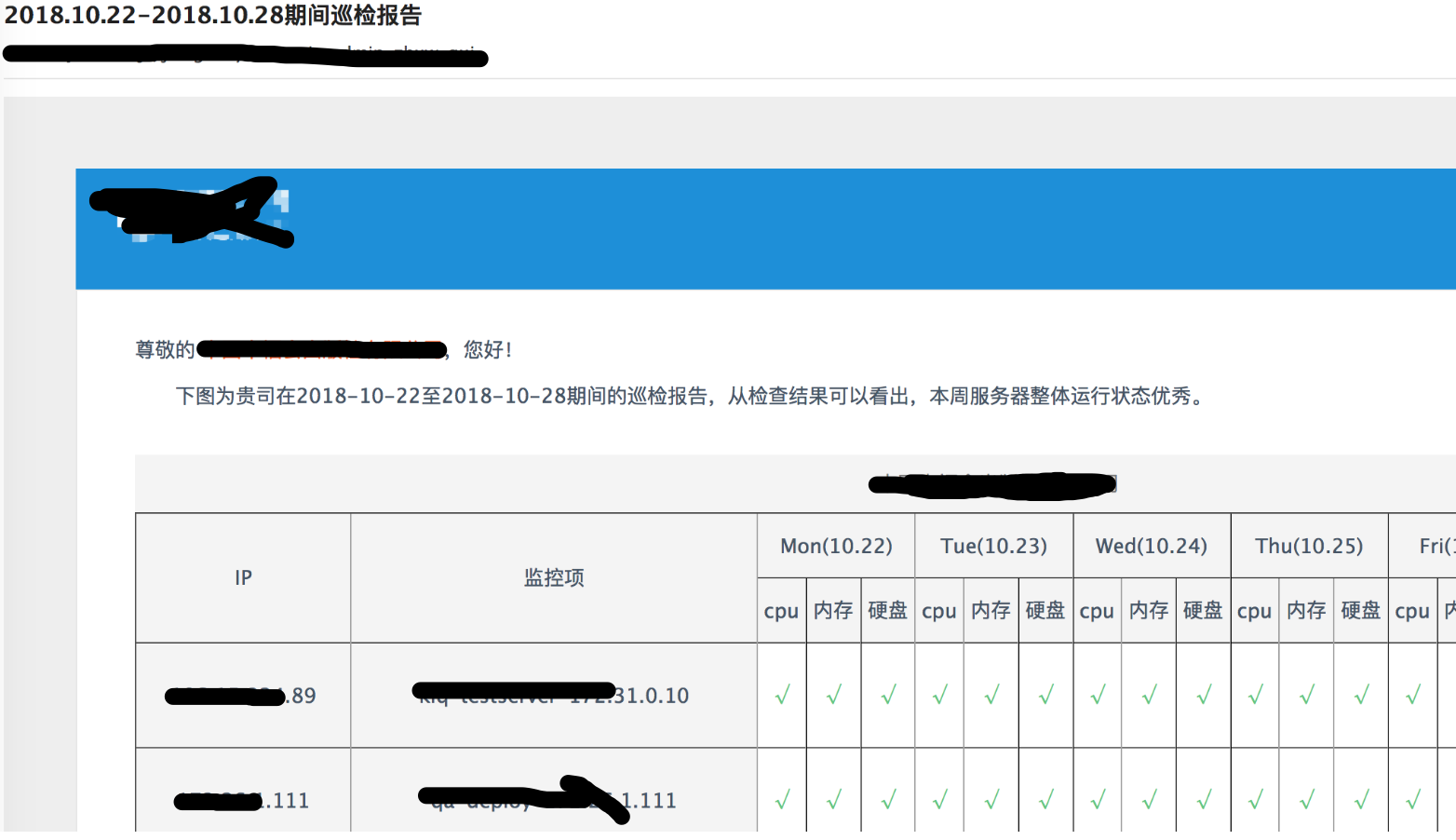
Task: Click Mon cpu checkmark in the .89 row
Action: coord(782,695)
